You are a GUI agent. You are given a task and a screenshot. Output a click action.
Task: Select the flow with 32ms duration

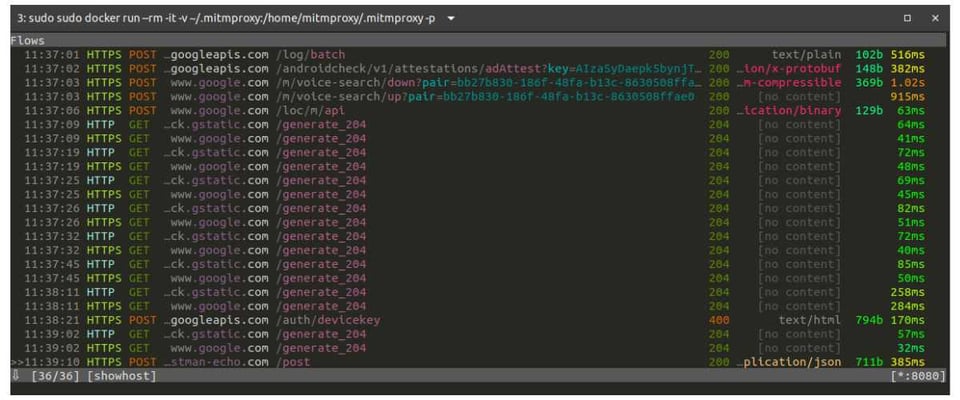tap(479, 348)
